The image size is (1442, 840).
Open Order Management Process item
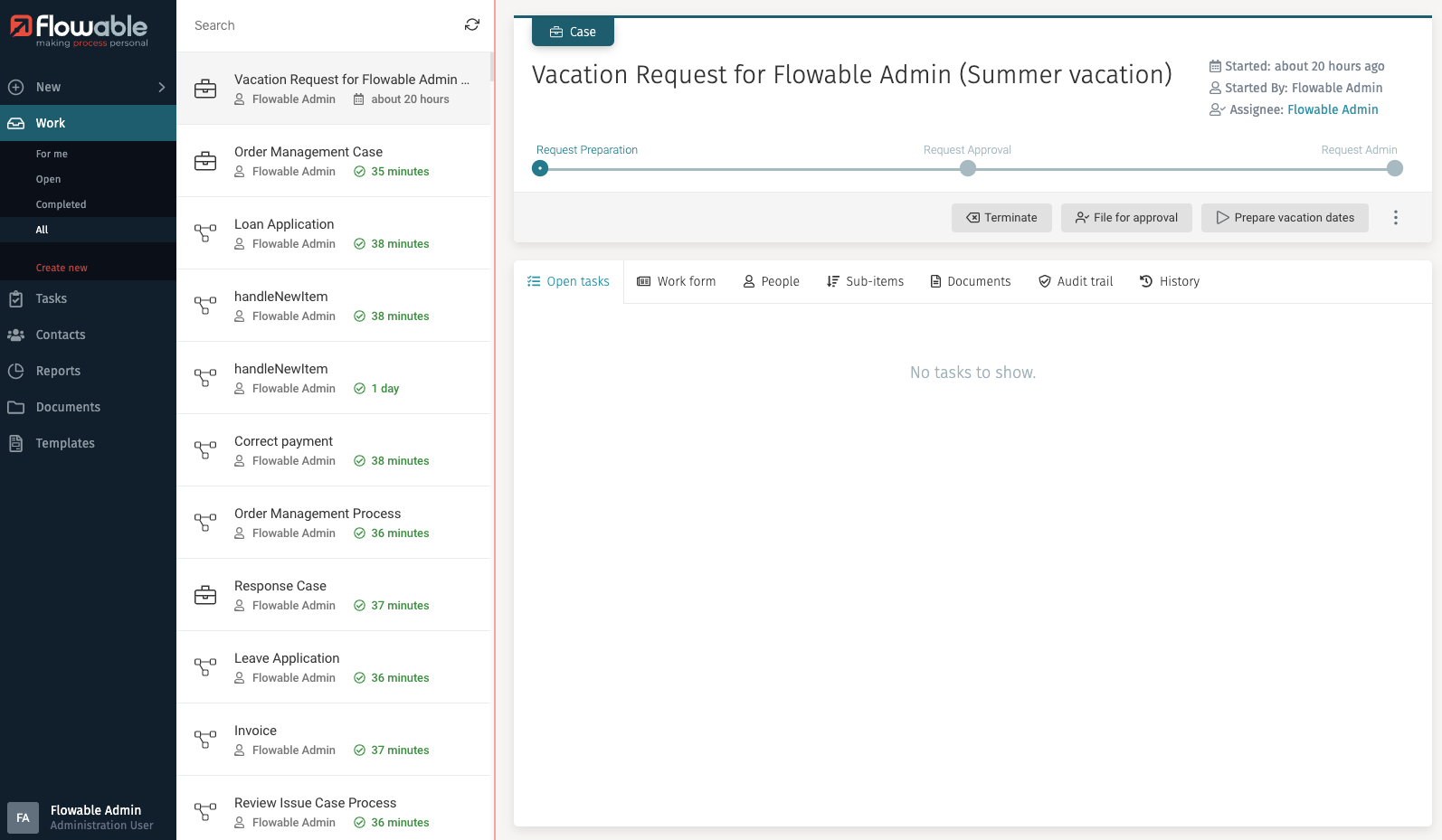[334, 523]
